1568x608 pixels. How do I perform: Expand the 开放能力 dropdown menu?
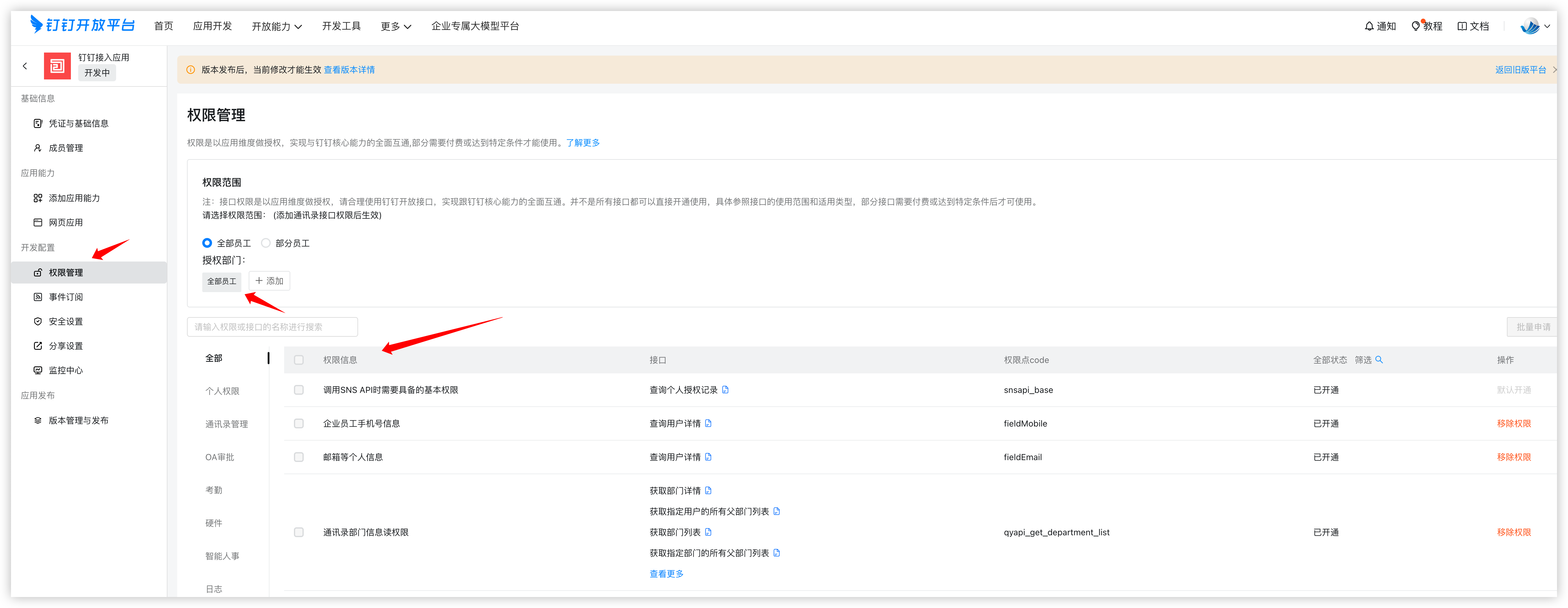(277, 26)
